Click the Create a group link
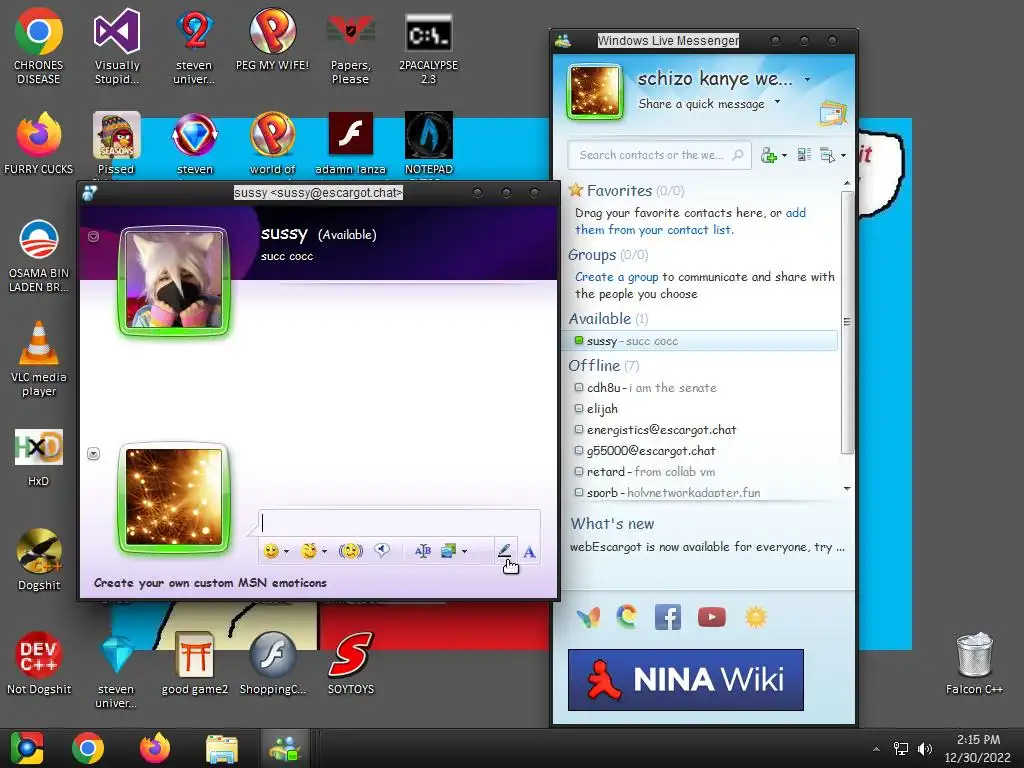The image size is (1024, 768). pyautogui.click(x=616, y=277)
